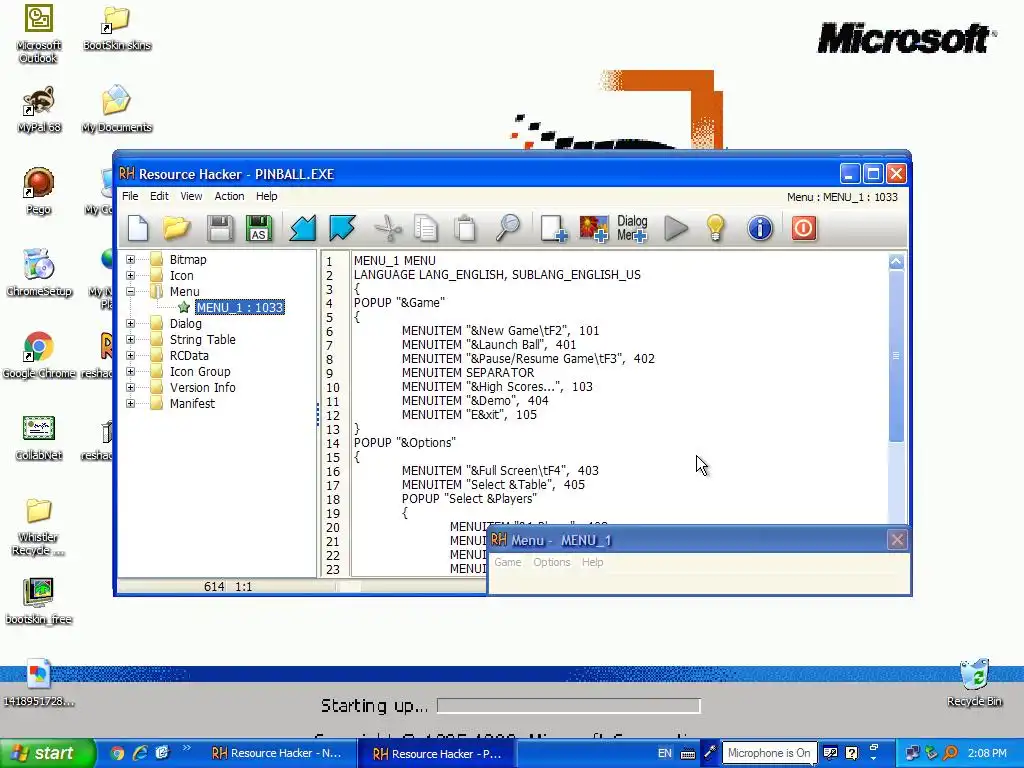
Task: Click the flower-image-with-plus toolbar icon
Action: [x=594, y=229]
